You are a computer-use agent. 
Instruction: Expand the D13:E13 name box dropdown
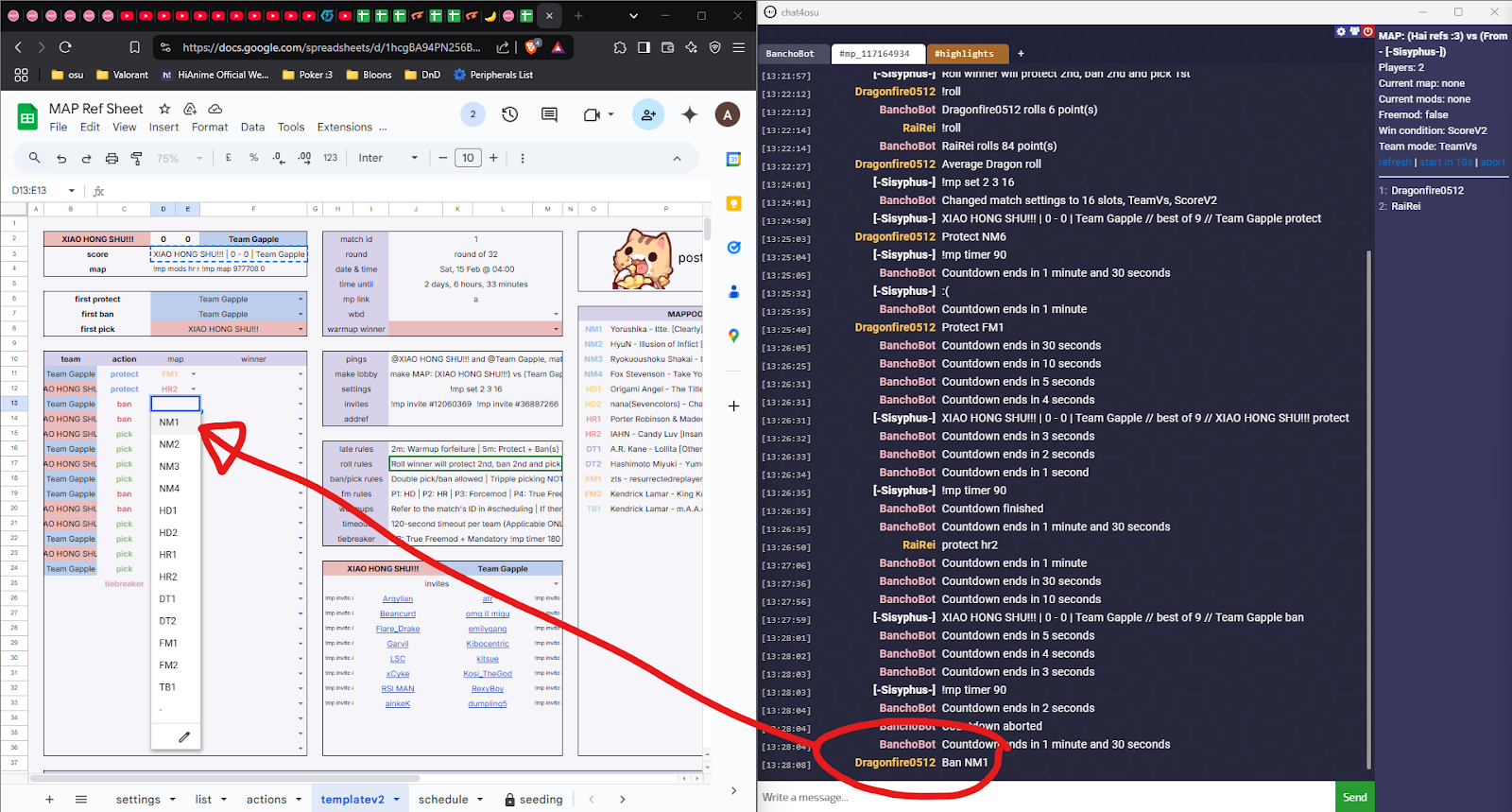point(72,190)
